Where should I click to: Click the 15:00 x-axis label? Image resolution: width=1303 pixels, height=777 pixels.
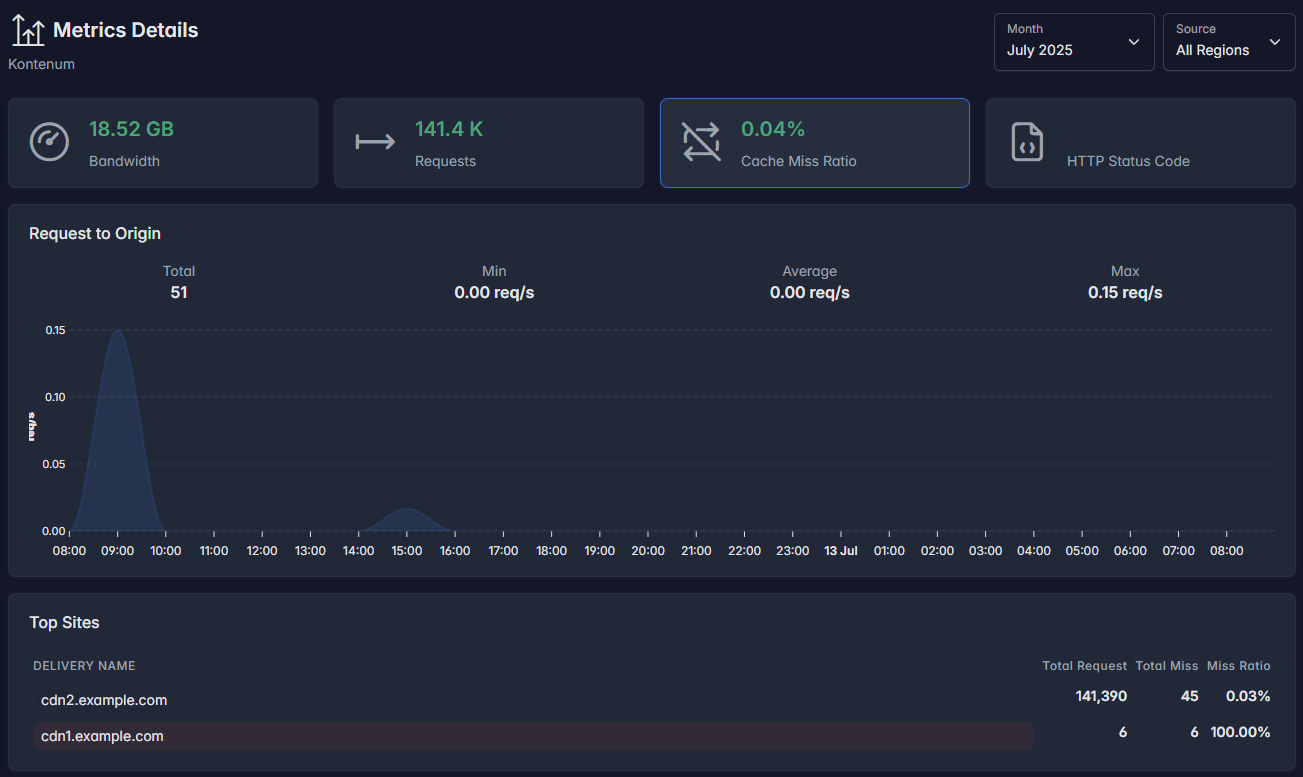tap(407, 551)
